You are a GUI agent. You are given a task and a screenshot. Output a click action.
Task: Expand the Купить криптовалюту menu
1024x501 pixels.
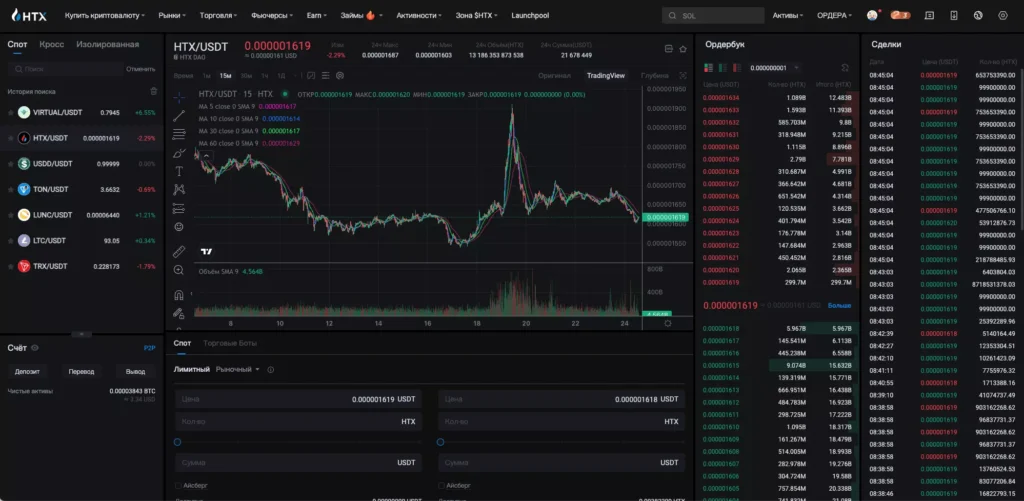pyautogui.click(x=104, y=15)
